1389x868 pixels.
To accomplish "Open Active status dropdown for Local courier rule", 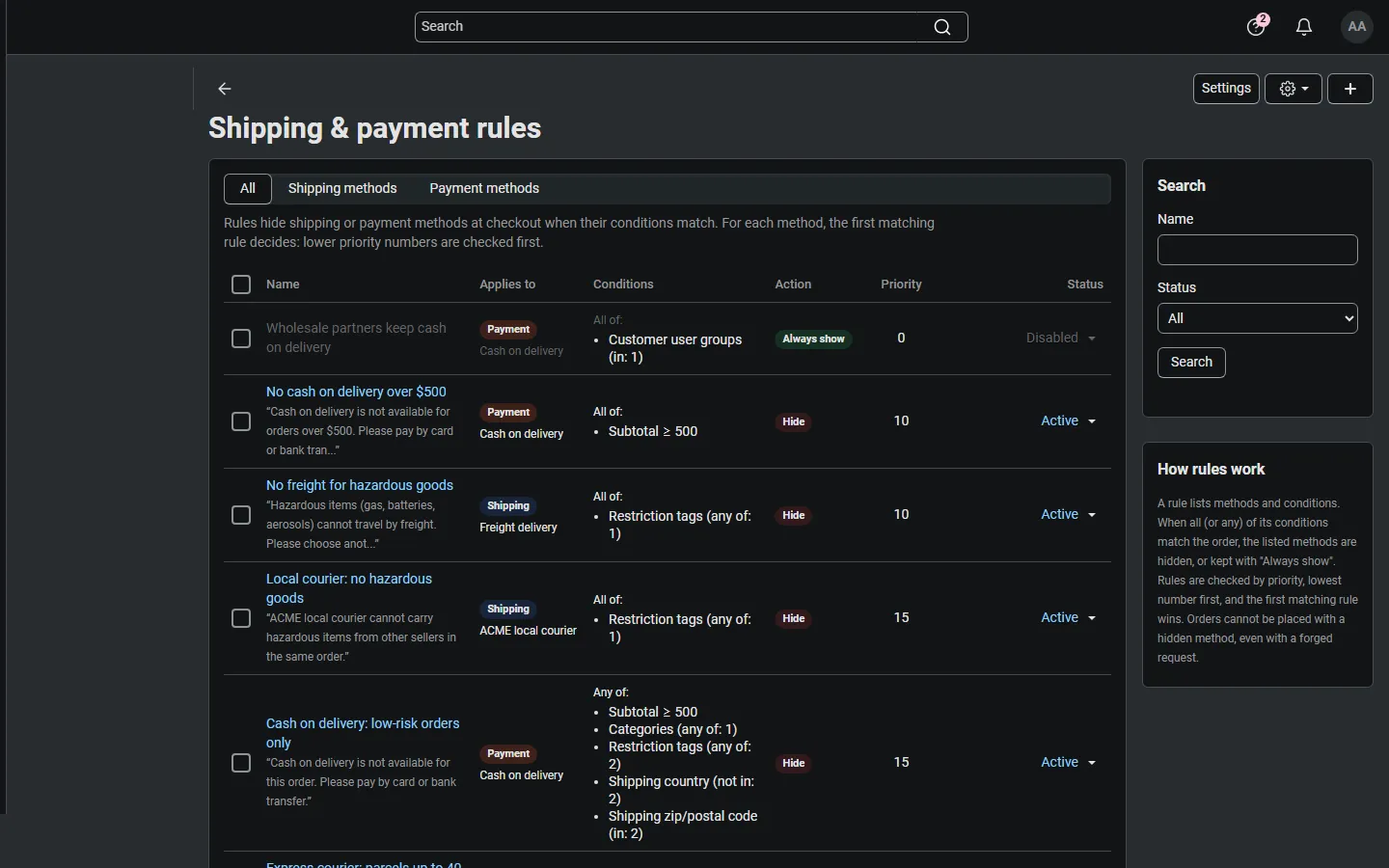I will pyautogui.click(x=1069, y=618).
